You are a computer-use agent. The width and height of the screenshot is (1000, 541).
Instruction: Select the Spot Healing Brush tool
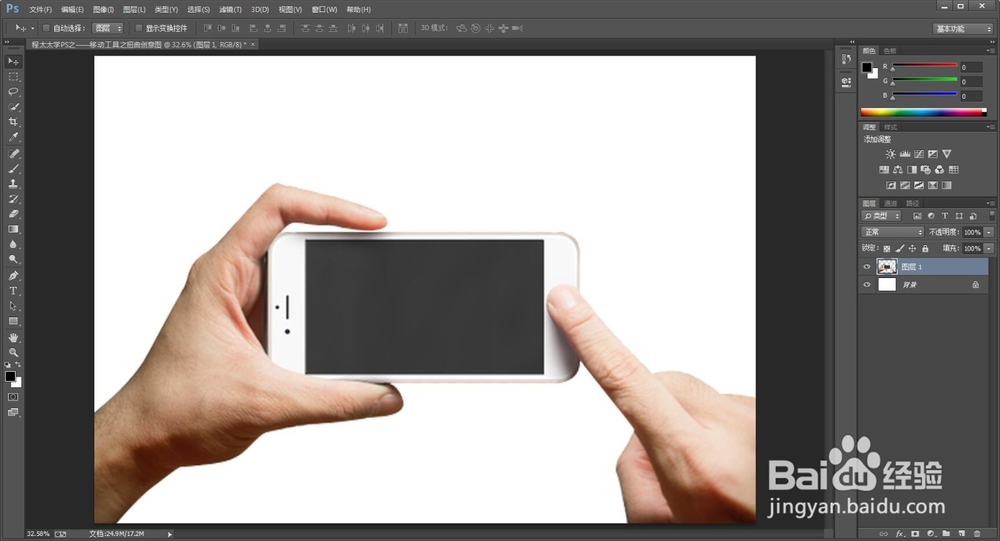[x=13, y=154]
